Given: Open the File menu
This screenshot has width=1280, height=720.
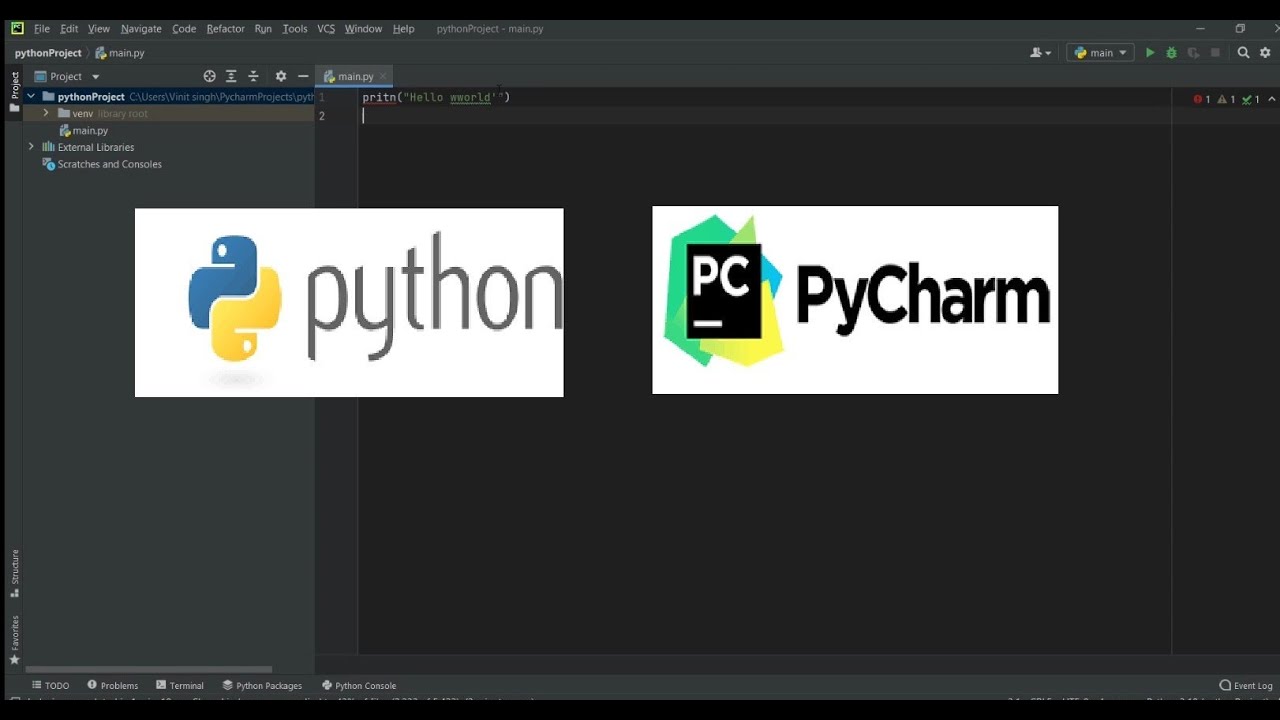Looking at the screenshot, I should point(42,29).
